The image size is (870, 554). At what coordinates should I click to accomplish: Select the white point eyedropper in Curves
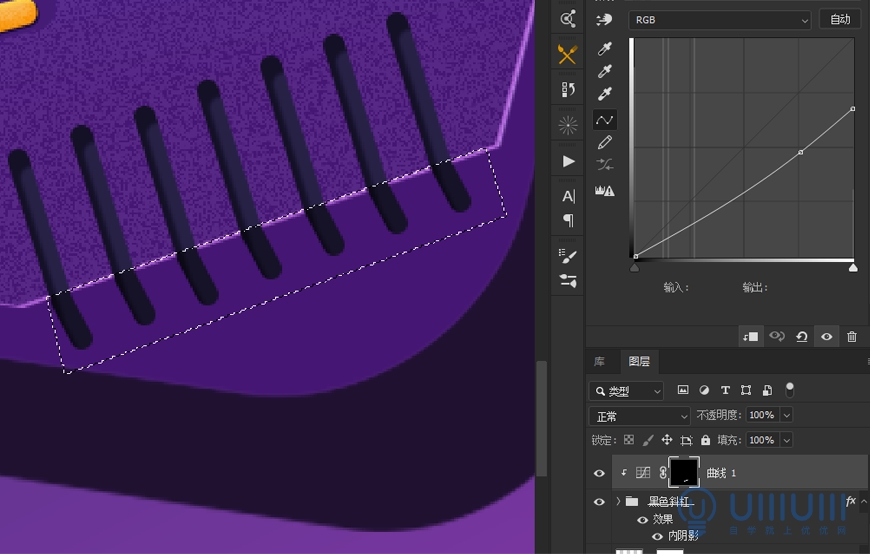pyautogui.click(x=604, y=93)
